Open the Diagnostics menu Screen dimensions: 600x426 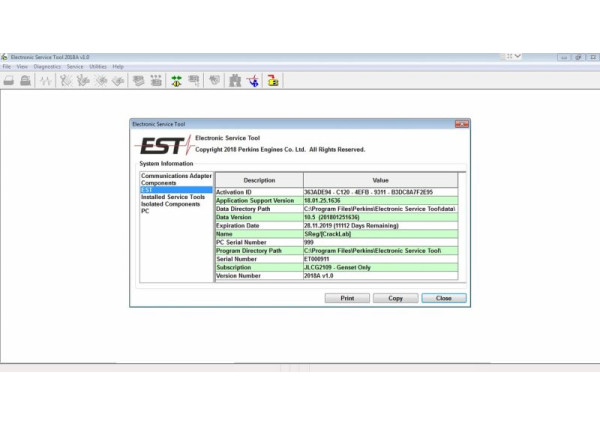click(47, 66)
